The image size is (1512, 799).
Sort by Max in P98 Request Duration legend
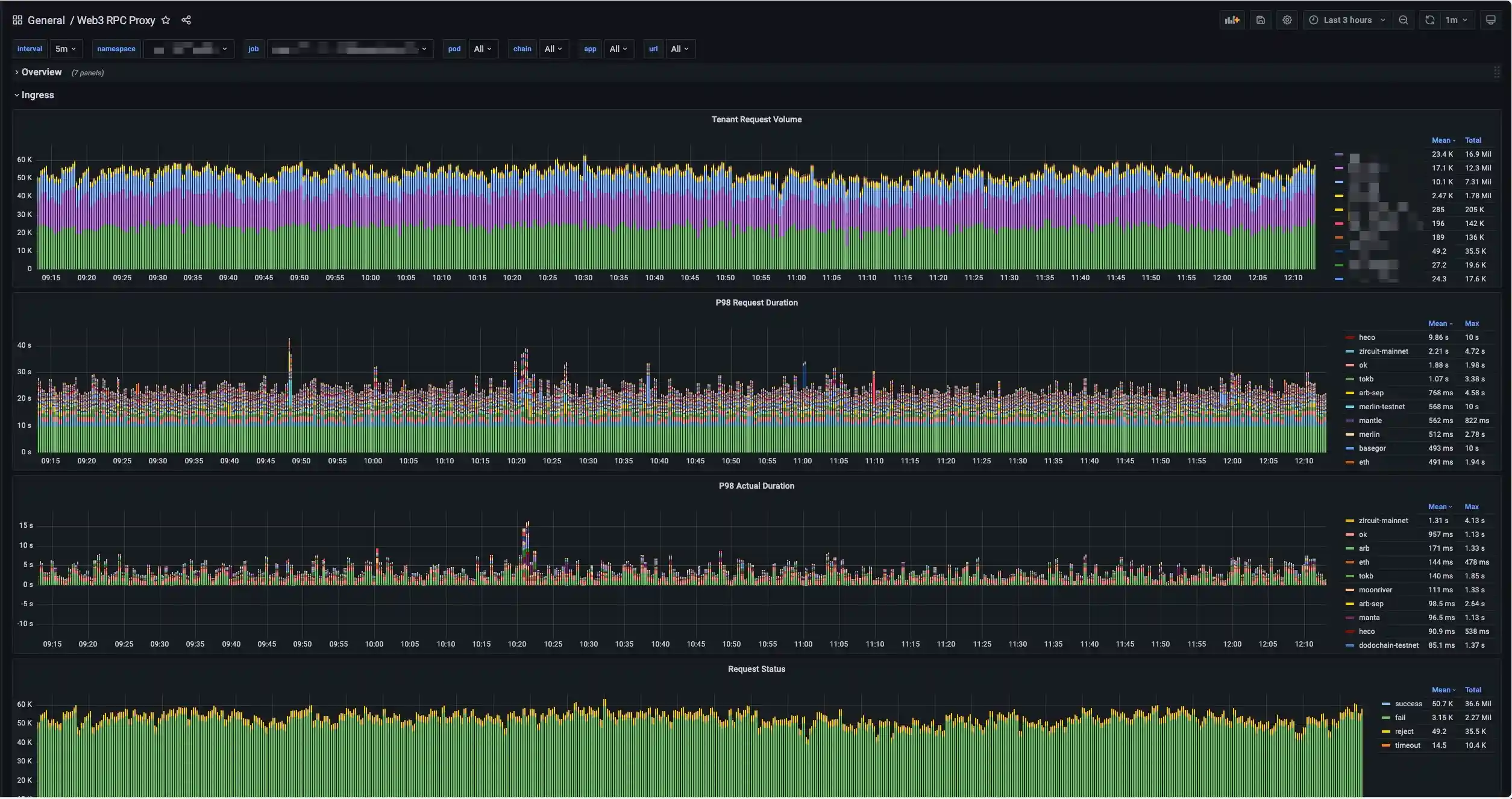1471,324
